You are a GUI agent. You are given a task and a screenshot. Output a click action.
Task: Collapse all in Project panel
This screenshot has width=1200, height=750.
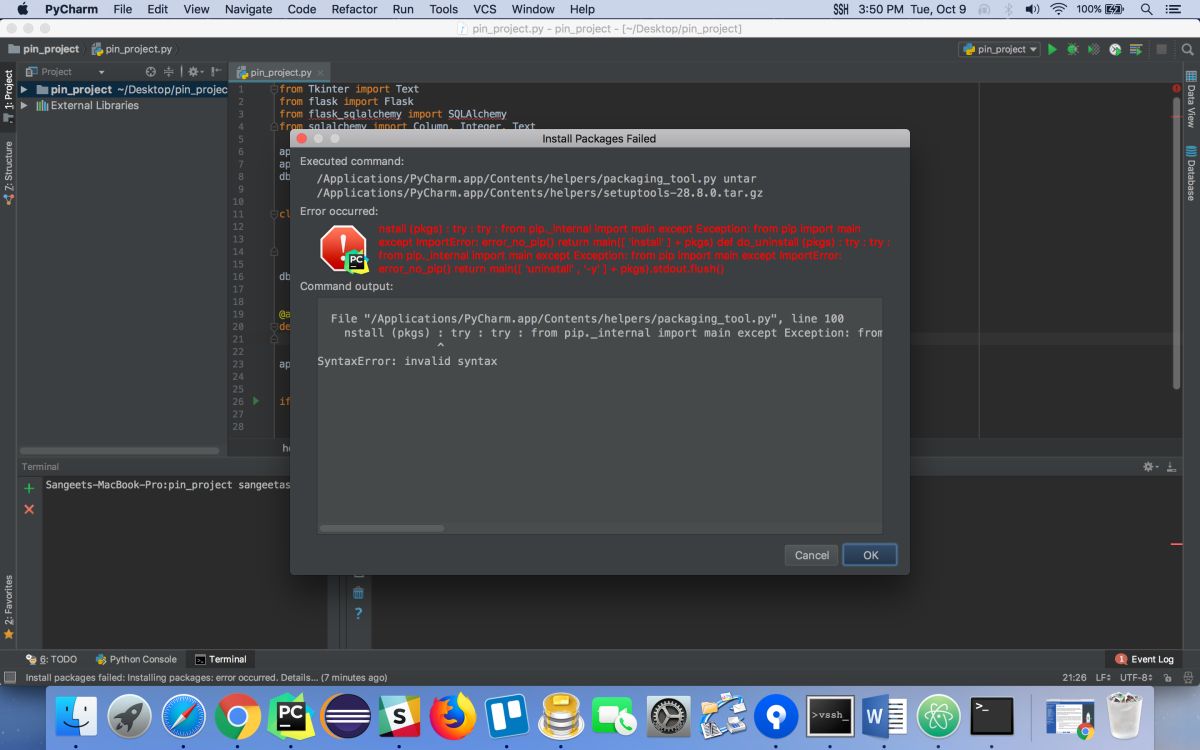[170, 72]
